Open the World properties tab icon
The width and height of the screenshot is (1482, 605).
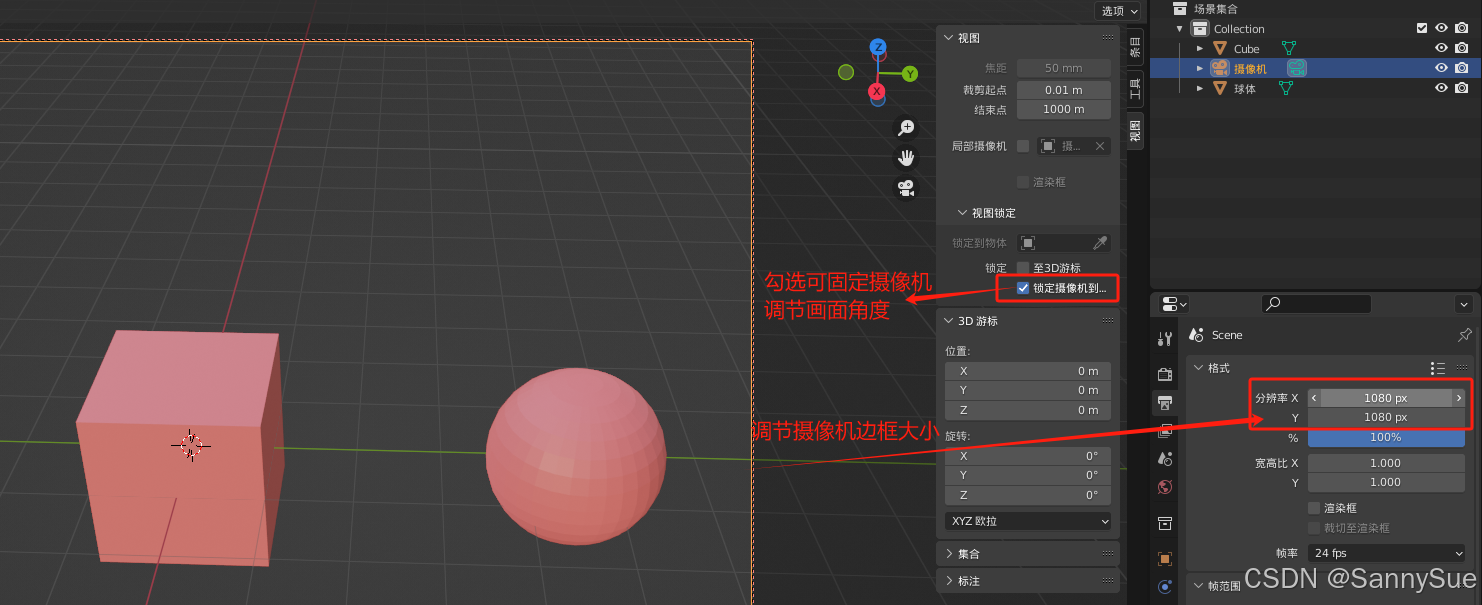pyautogui.click(x=1164, y=488)
